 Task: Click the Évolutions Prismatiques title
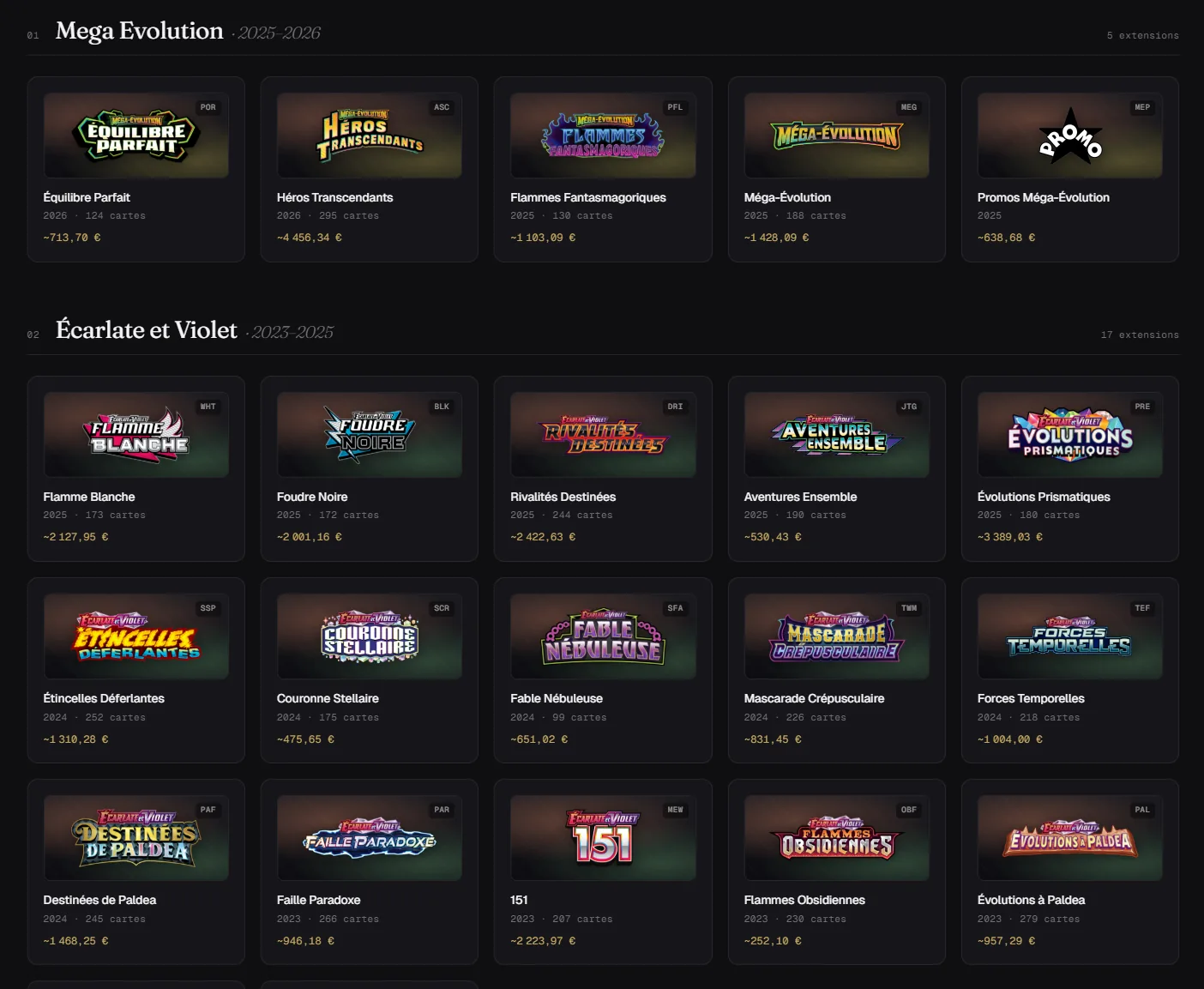pyautogui.click(x=1044, y=497)
